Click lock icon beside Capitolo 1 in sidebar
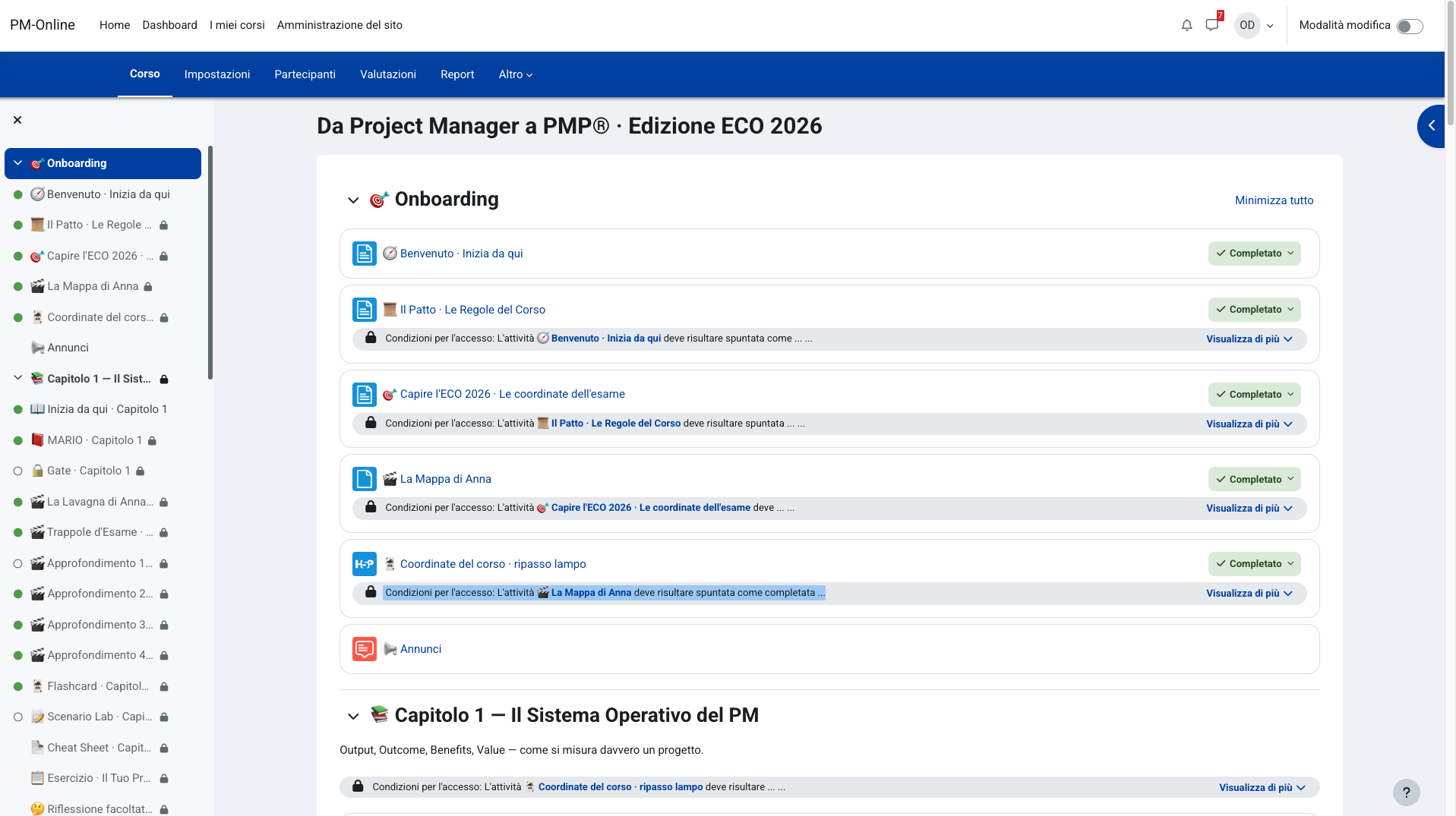Viewport: 1456px width, 816px height. pyautogui.click(x=164, y=379)
